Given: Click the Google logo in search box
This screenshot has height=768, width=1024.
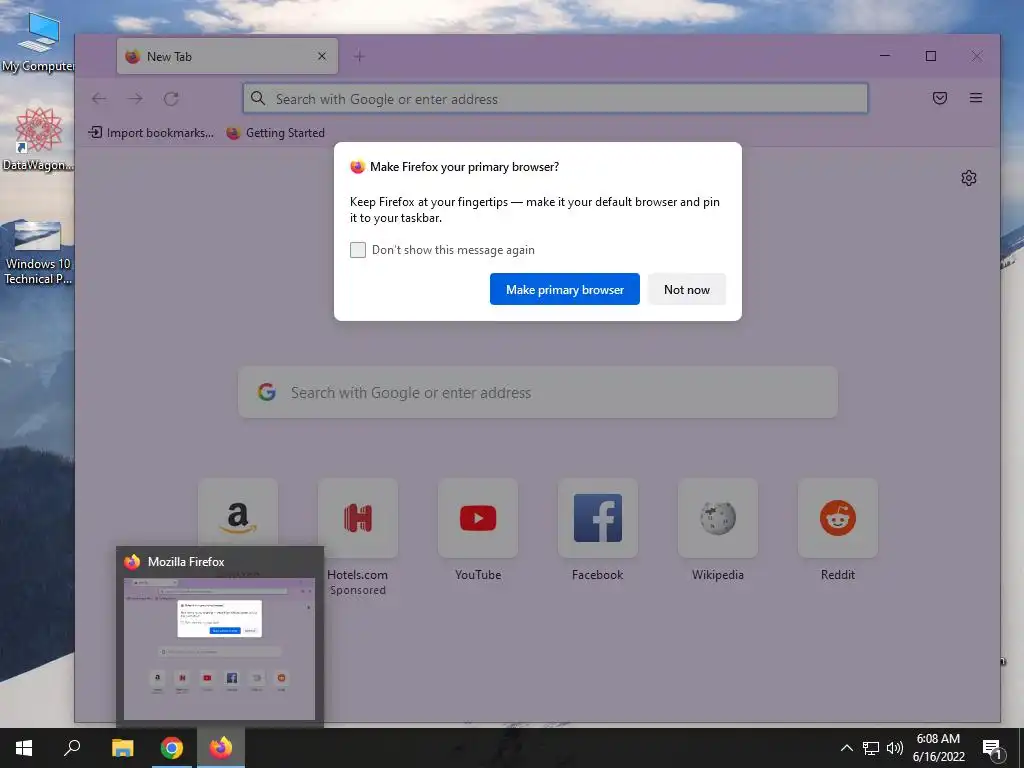Looking at the screenshot, I should click(x=266, y=392).
